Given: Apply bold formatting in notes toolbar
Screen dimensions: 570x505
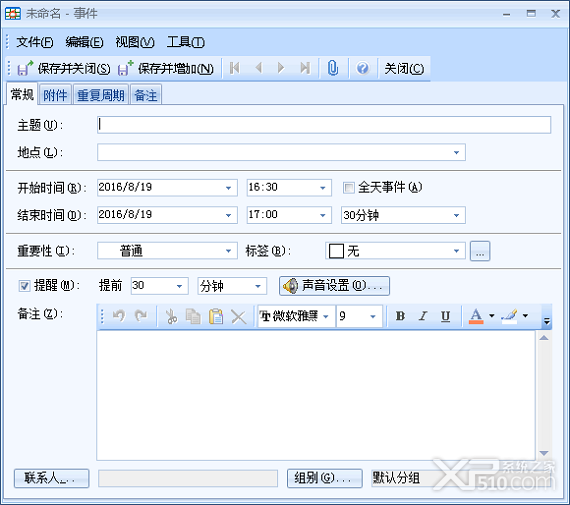Looking at the screenshot, I should point(400,316).
